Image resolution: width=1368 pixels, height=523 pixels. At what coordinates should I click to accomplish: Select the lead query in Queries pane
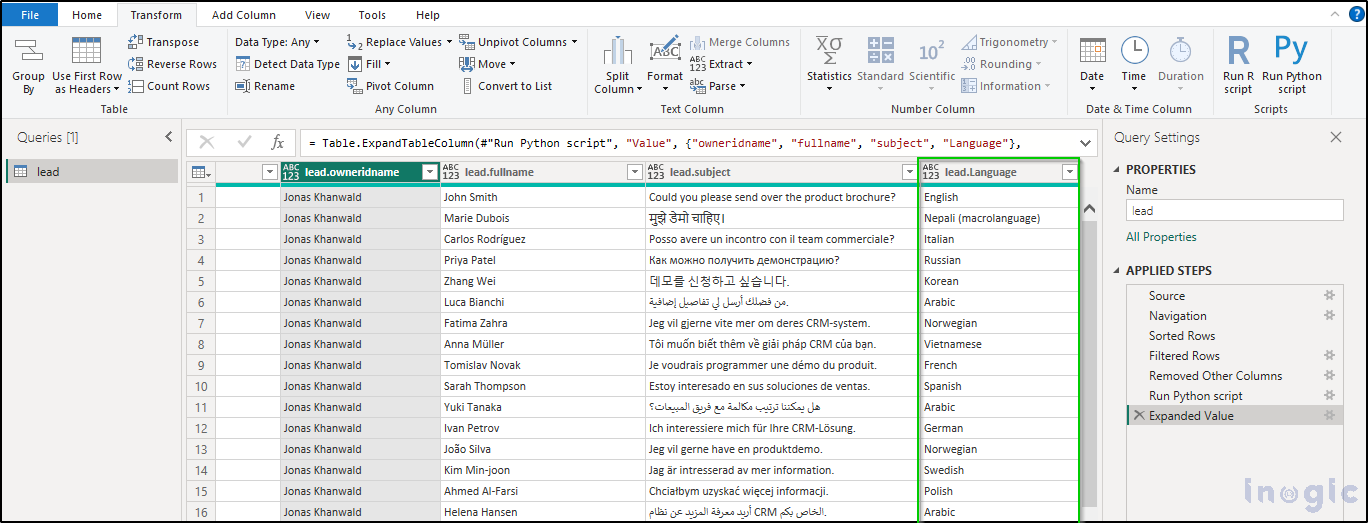click(92, 172)
